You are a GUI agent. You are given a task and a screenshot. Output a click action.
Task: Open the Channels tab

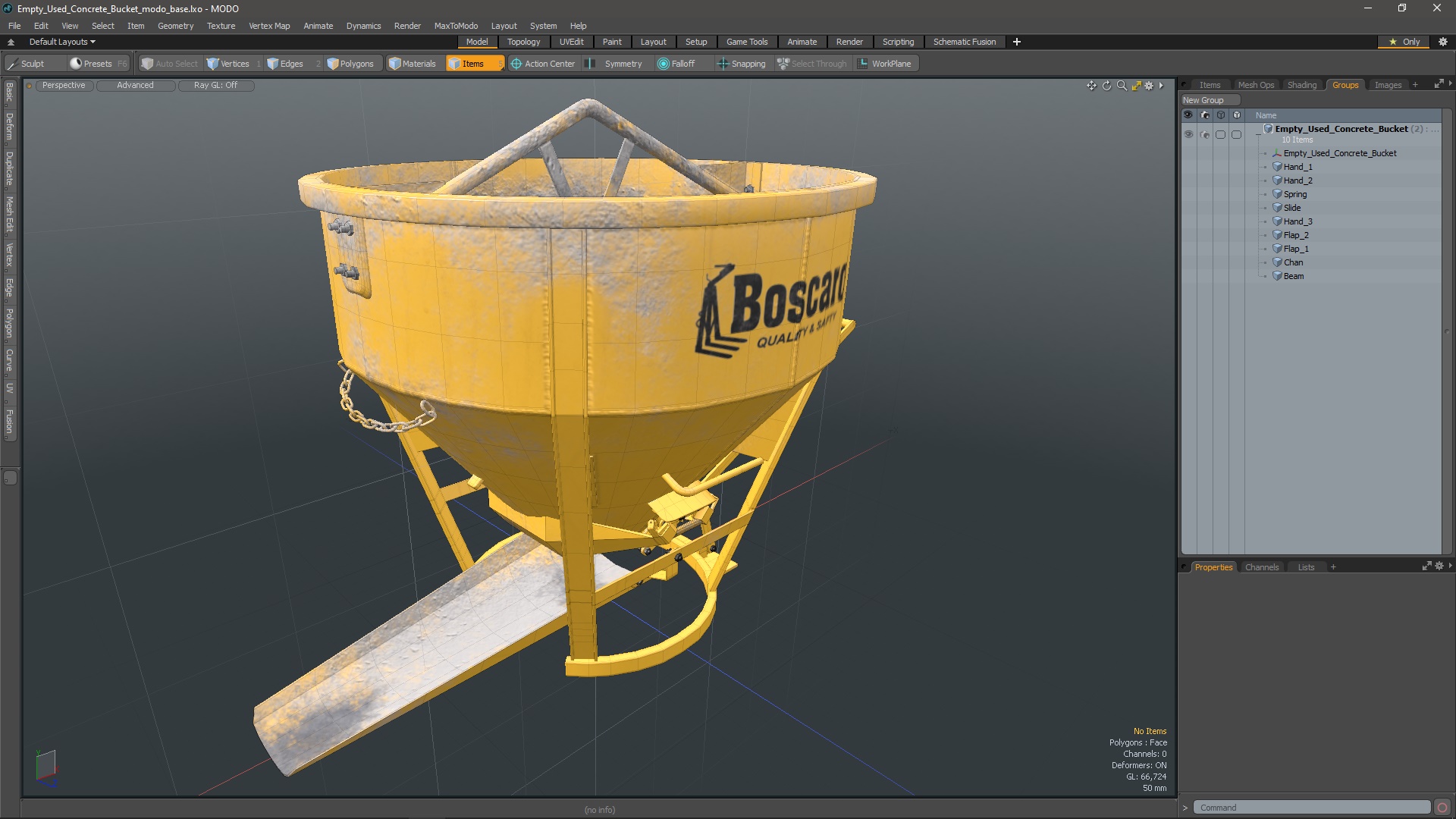pos(1262,567)
